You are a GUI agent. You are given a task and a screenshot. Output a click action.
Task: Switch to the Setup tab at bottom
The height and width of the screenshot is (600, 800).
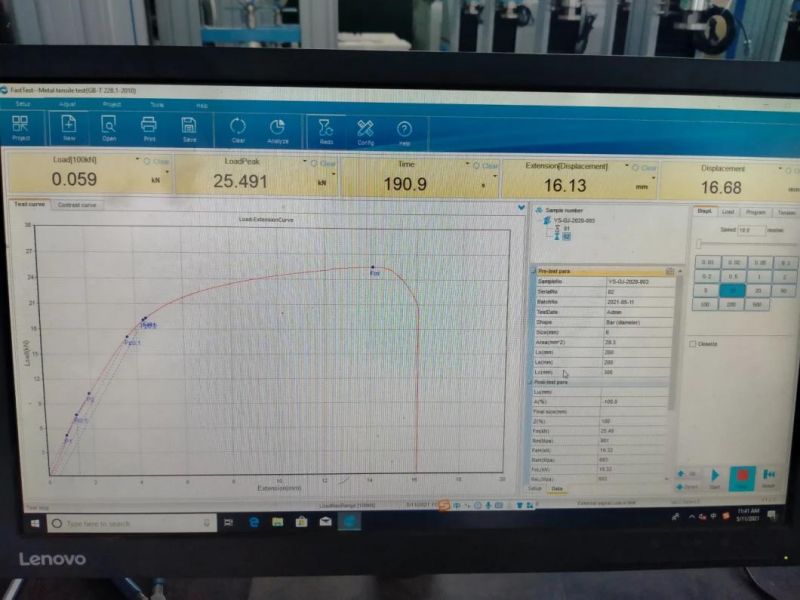pos(535,488)
